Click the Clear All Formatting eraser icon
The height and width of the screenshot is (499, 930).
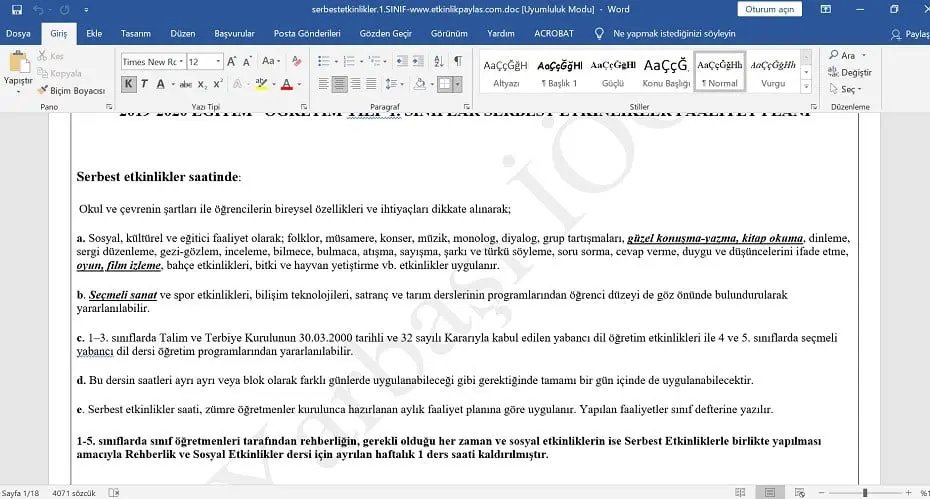click(x=297, y=61)
